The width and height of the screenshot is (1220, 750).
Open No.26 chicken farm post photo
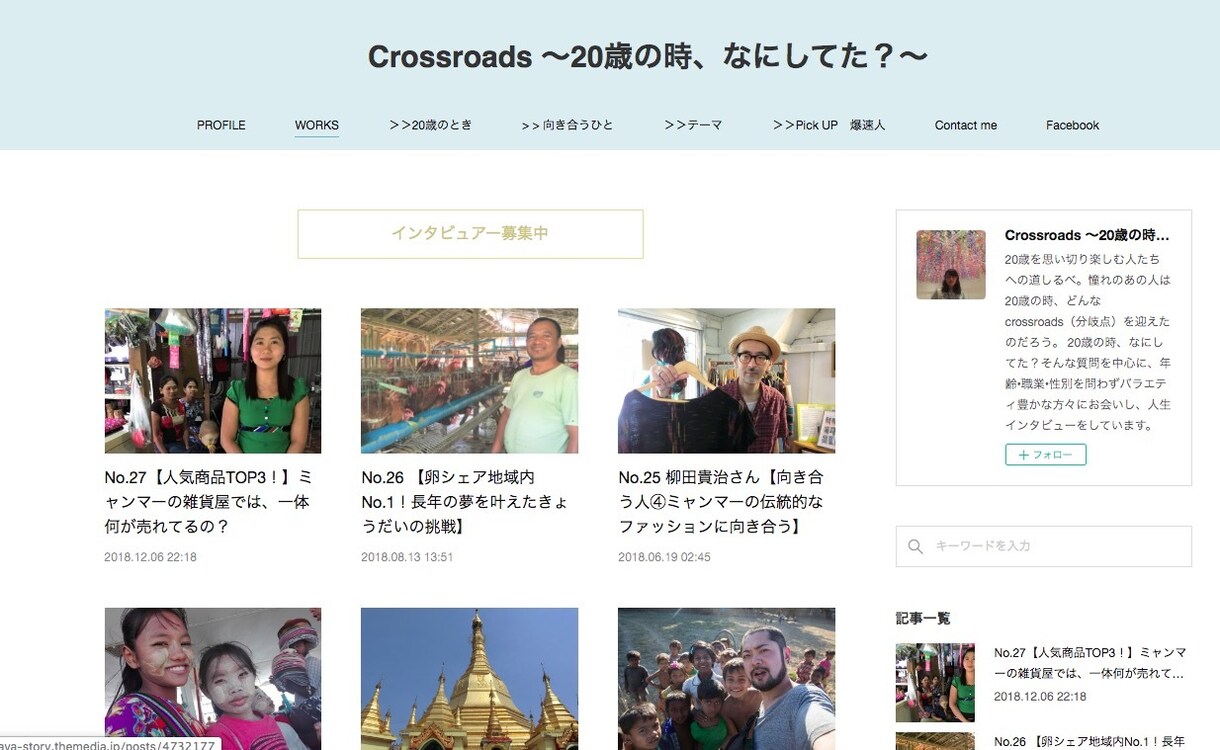click(x=469, y=381)
